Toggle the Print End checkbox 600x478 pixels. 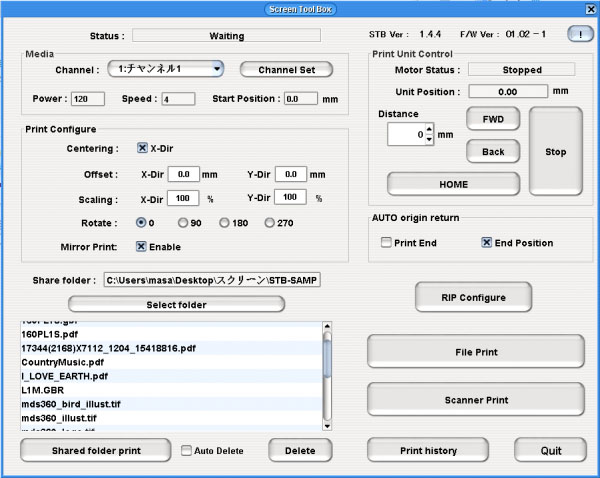pos(386,242)
